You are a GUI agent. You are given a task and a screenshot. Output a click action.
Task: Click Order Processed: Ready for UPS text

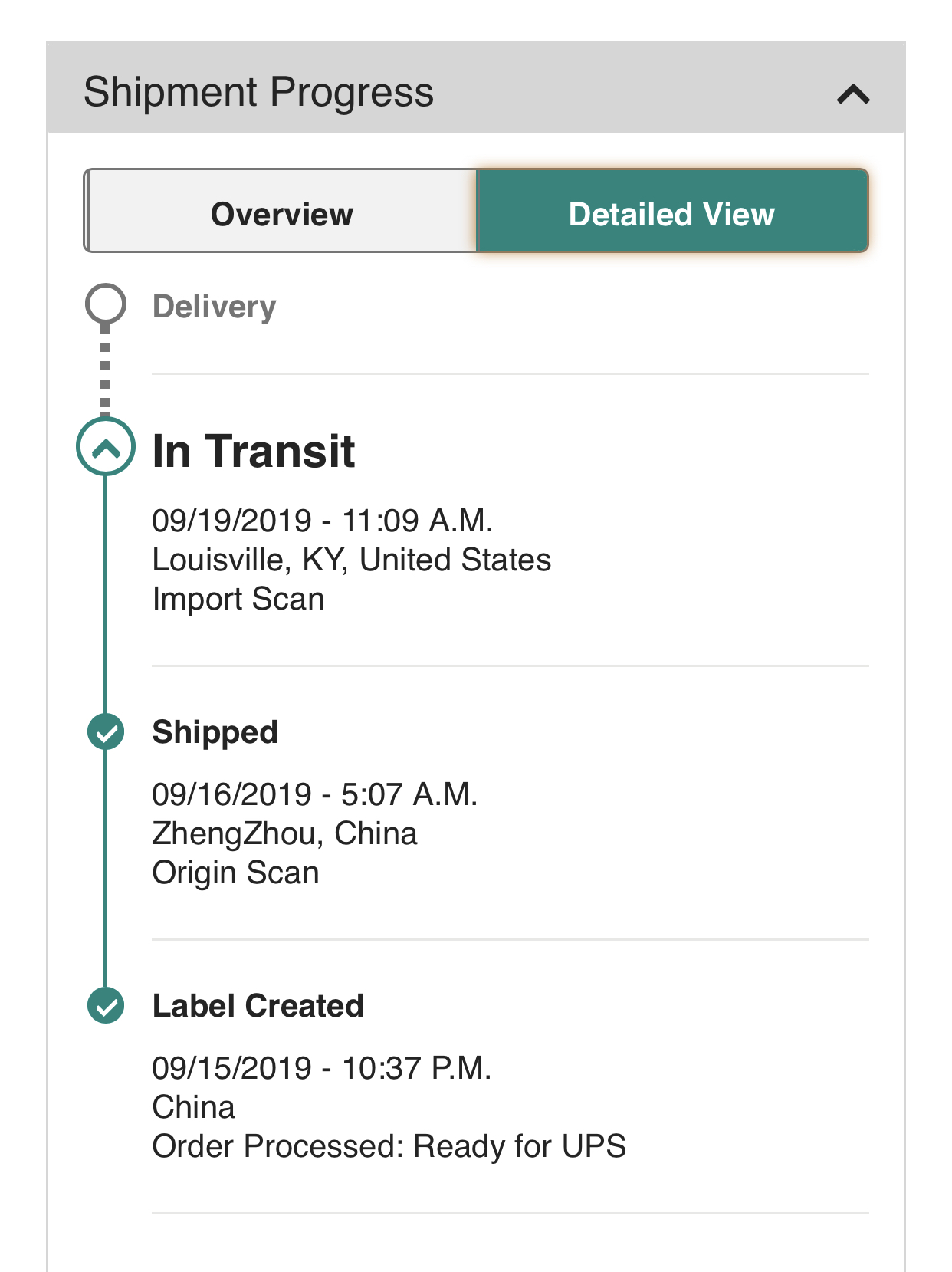tap(389, 1146)
